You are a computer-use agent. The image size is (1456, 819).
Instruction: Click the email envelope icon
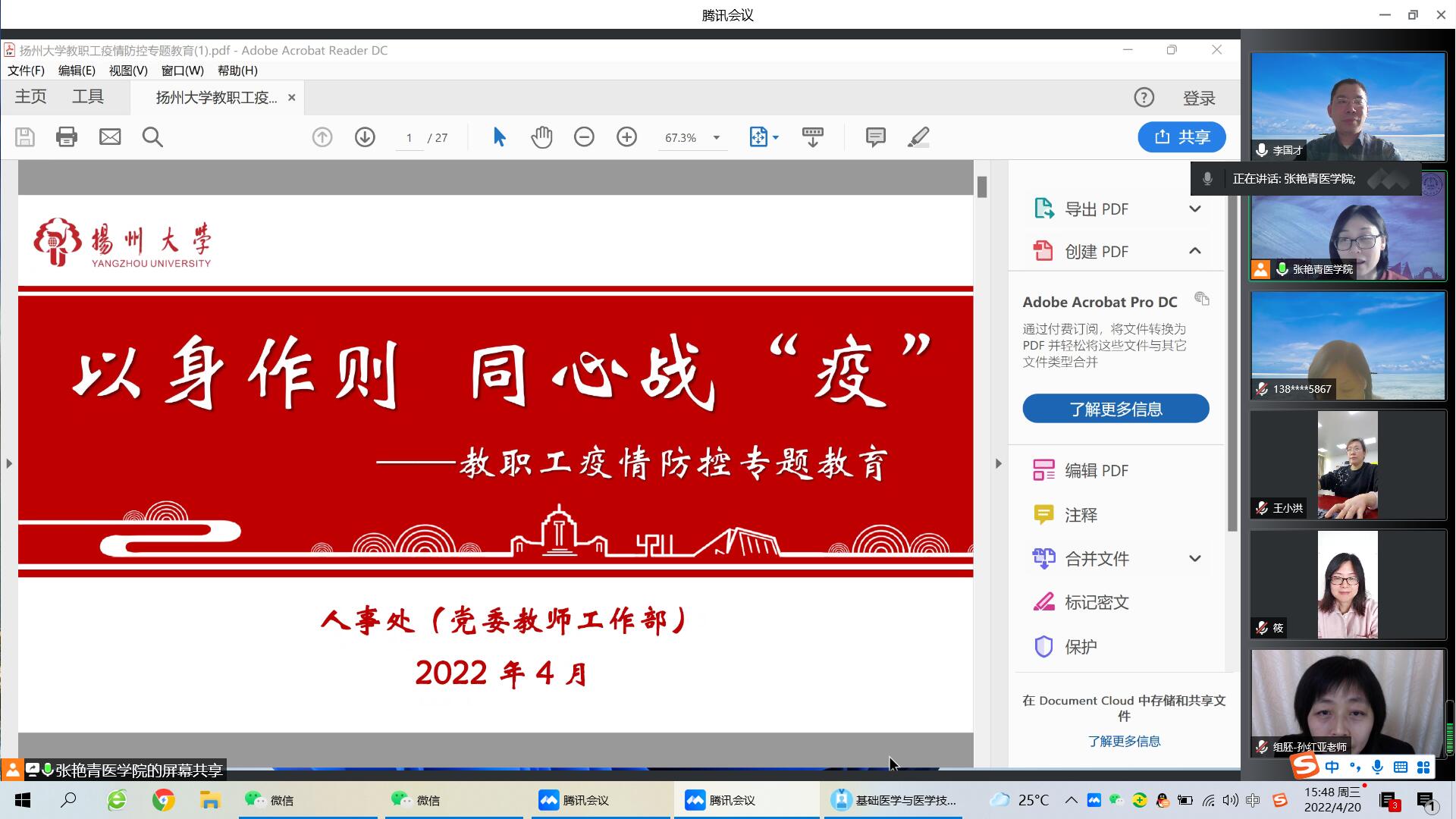tap(110, 137)
